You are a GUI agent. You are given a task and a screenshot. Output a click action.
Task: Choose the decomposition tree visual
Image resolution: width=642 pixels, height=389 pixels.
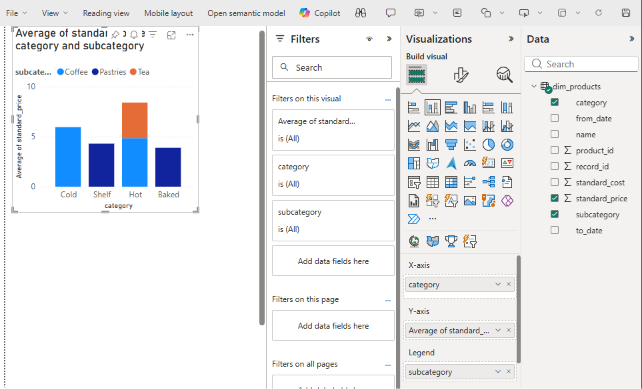pyautogui.click(x=488, y=182)
